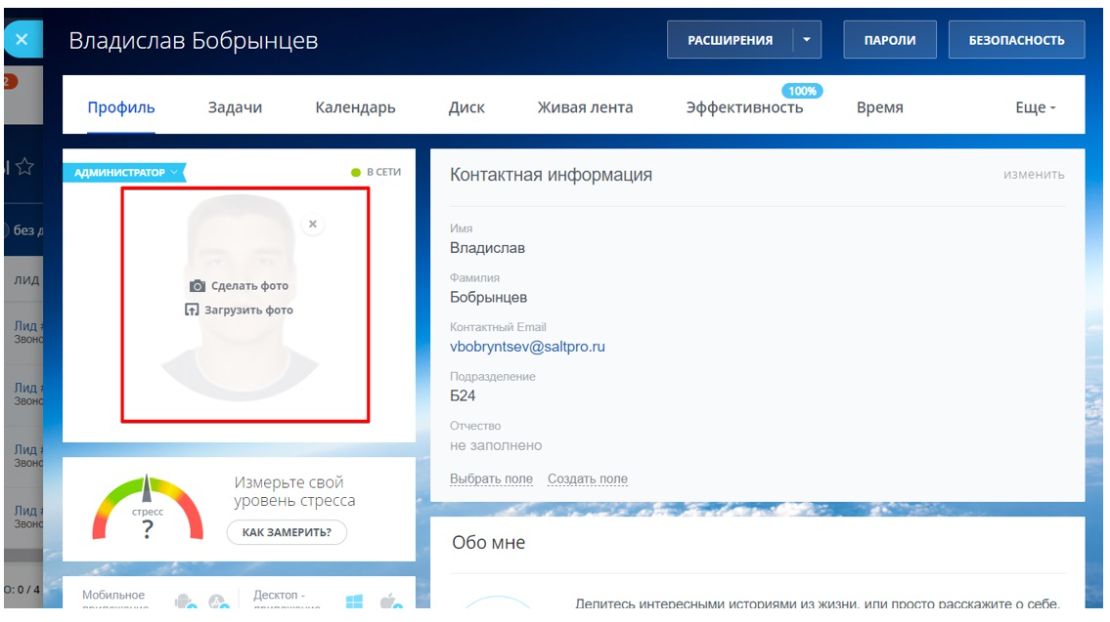Click the В сети status indicator

376,172
